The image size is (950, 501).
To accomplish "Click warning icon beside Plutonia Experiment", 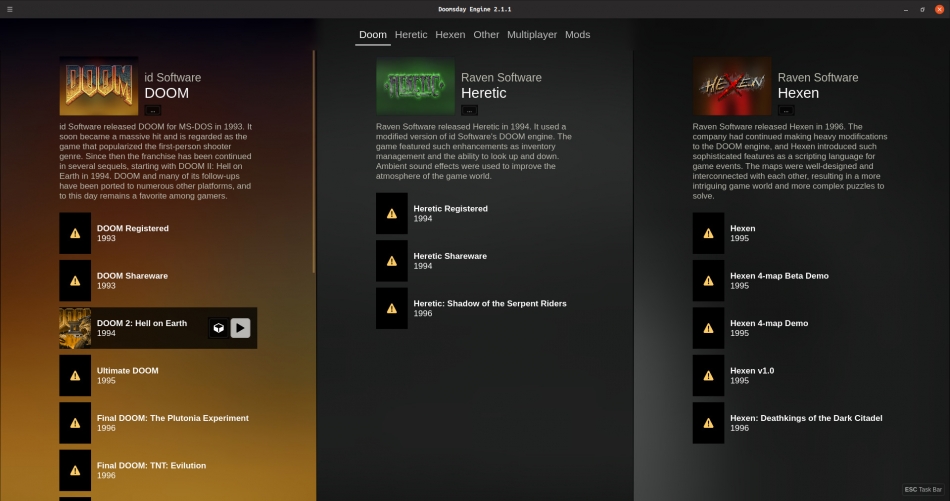I will [x=75, y=423].
